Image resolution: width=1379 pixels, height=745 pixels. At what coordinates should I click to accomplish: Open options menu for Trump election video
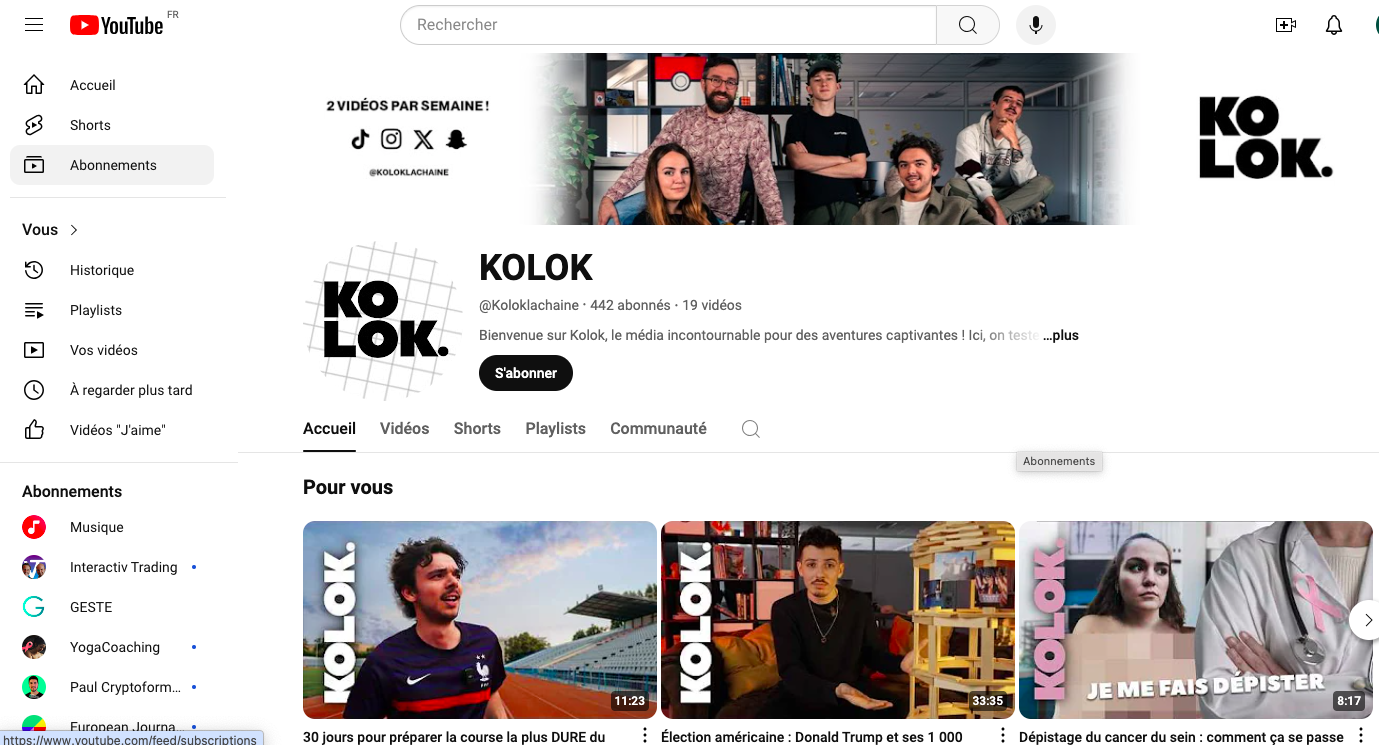pyautogui.click(x=1003, y=737)
